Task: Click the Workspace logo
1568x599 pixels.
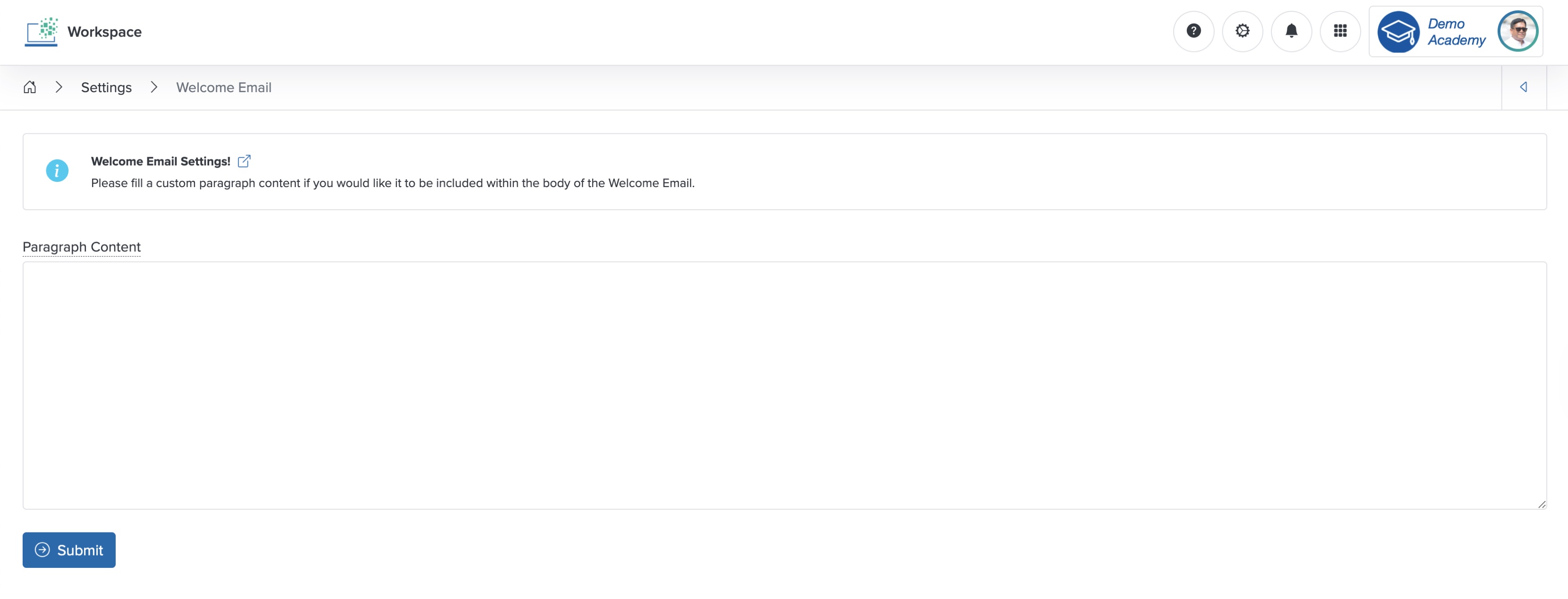Action: click(42, 31)
